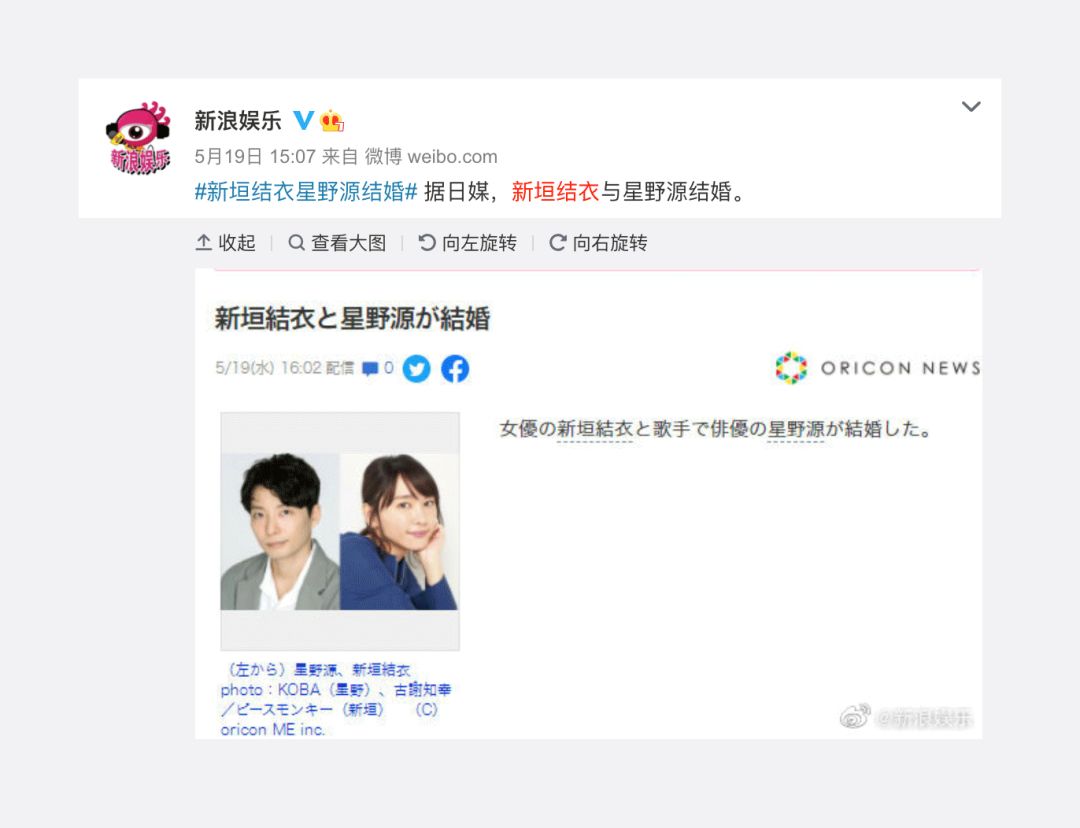Open hashtag #新垣结衣星野源结婚# topic

point(306,192)
